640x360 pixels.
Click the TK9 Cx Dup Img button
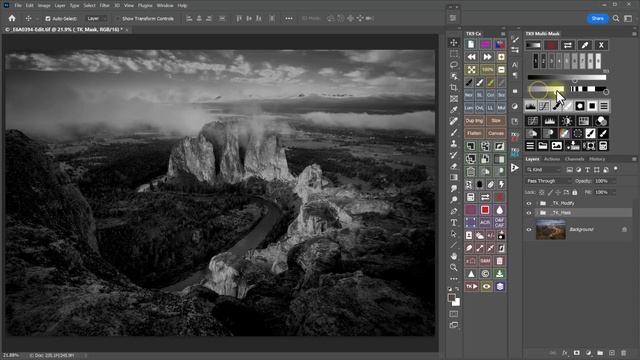[x=474, y=121]
